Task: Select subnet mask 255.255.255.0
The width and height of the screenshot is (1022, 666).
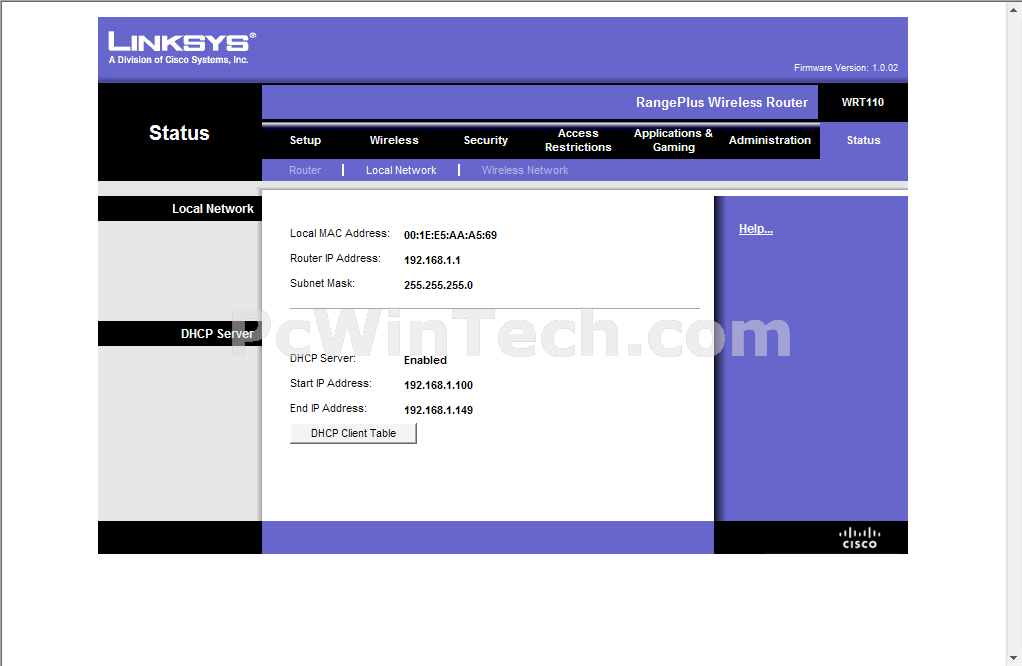Action: [438, 285]
